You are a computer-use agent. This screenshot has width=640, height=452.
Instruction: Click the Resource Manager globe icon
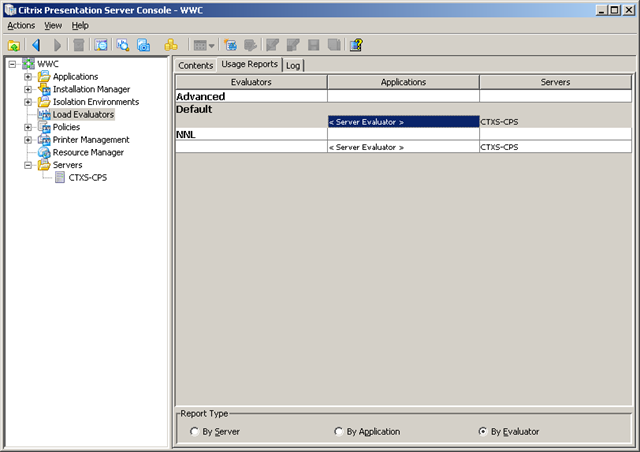[x=44, y=152]
